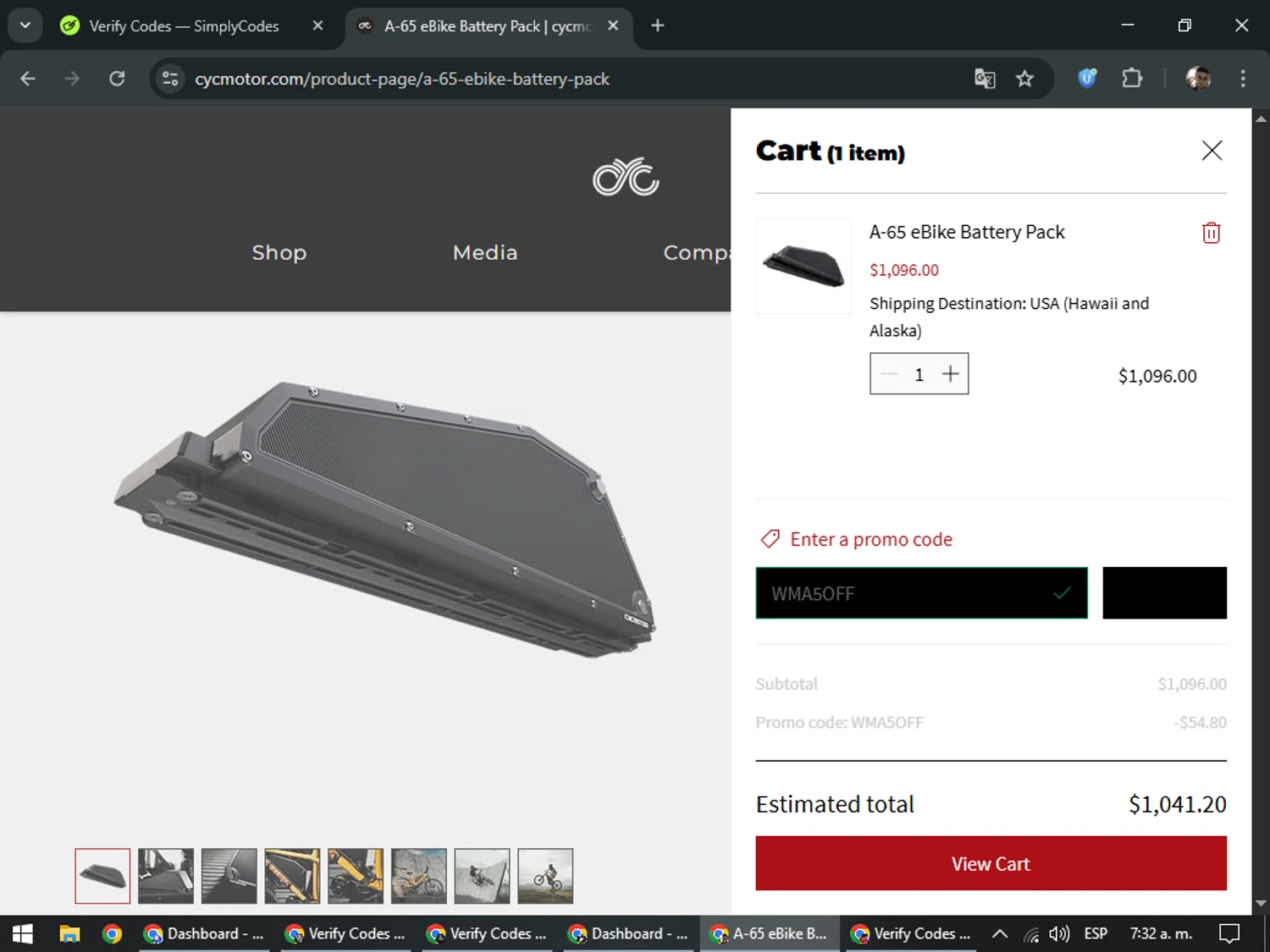Viewport: 1270px width, 952px height.
Task: Open the Chrome three-dot menu
Action: (x=1243, y=79)
